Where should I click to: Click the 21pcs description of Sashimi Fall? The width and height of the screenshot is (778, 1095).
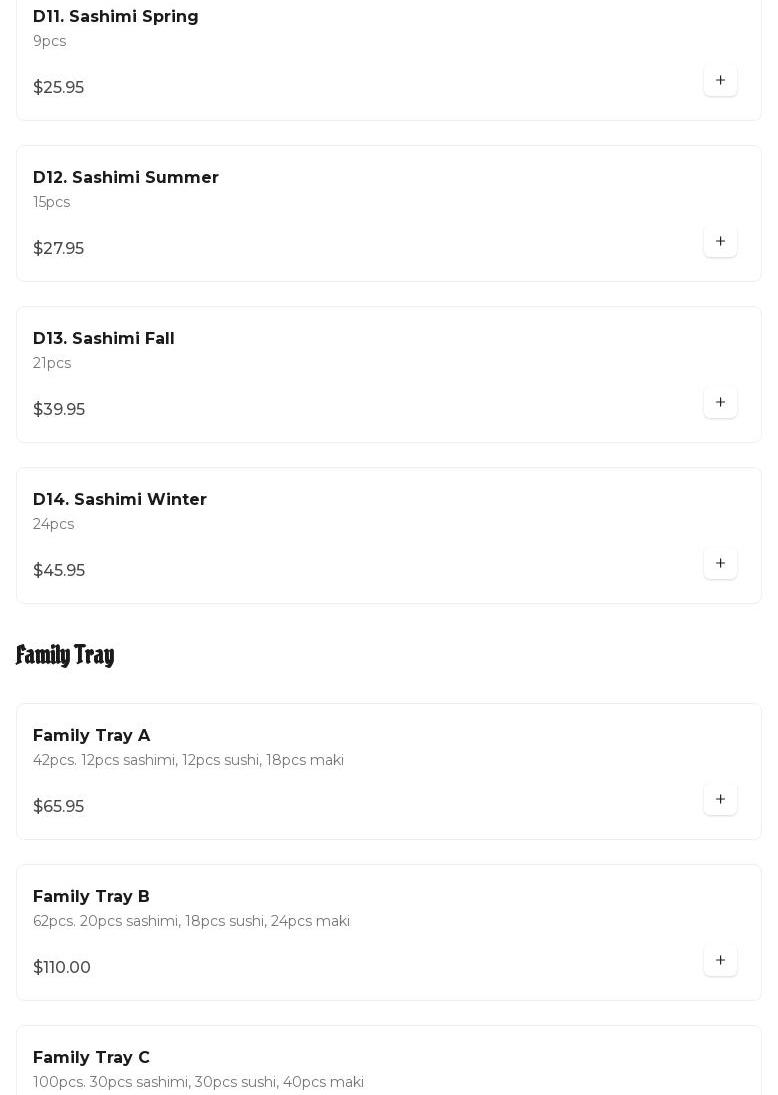click(x=52, y=363)
